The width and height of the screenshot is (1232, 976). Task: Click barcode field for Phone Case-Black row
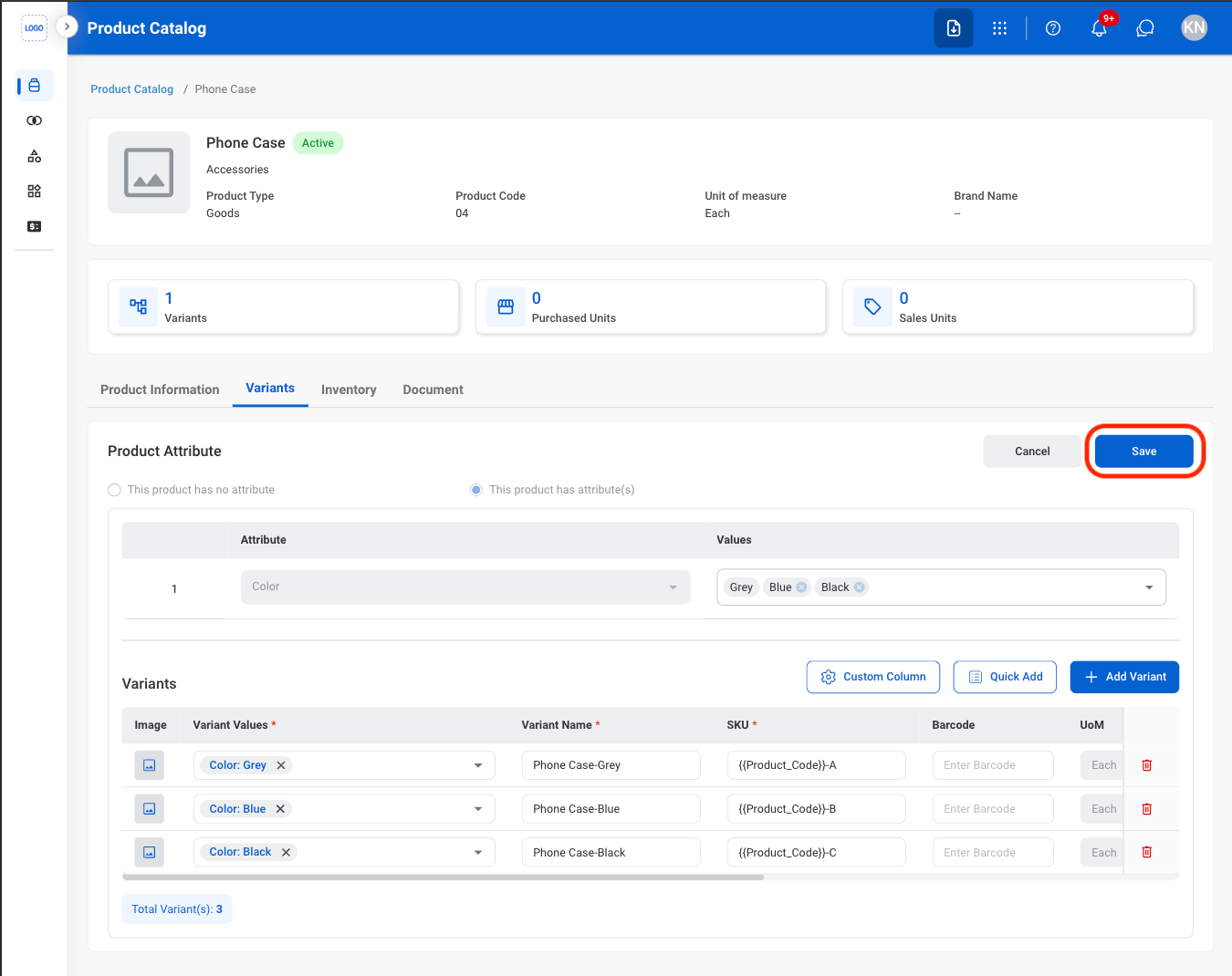pos(993,853)
